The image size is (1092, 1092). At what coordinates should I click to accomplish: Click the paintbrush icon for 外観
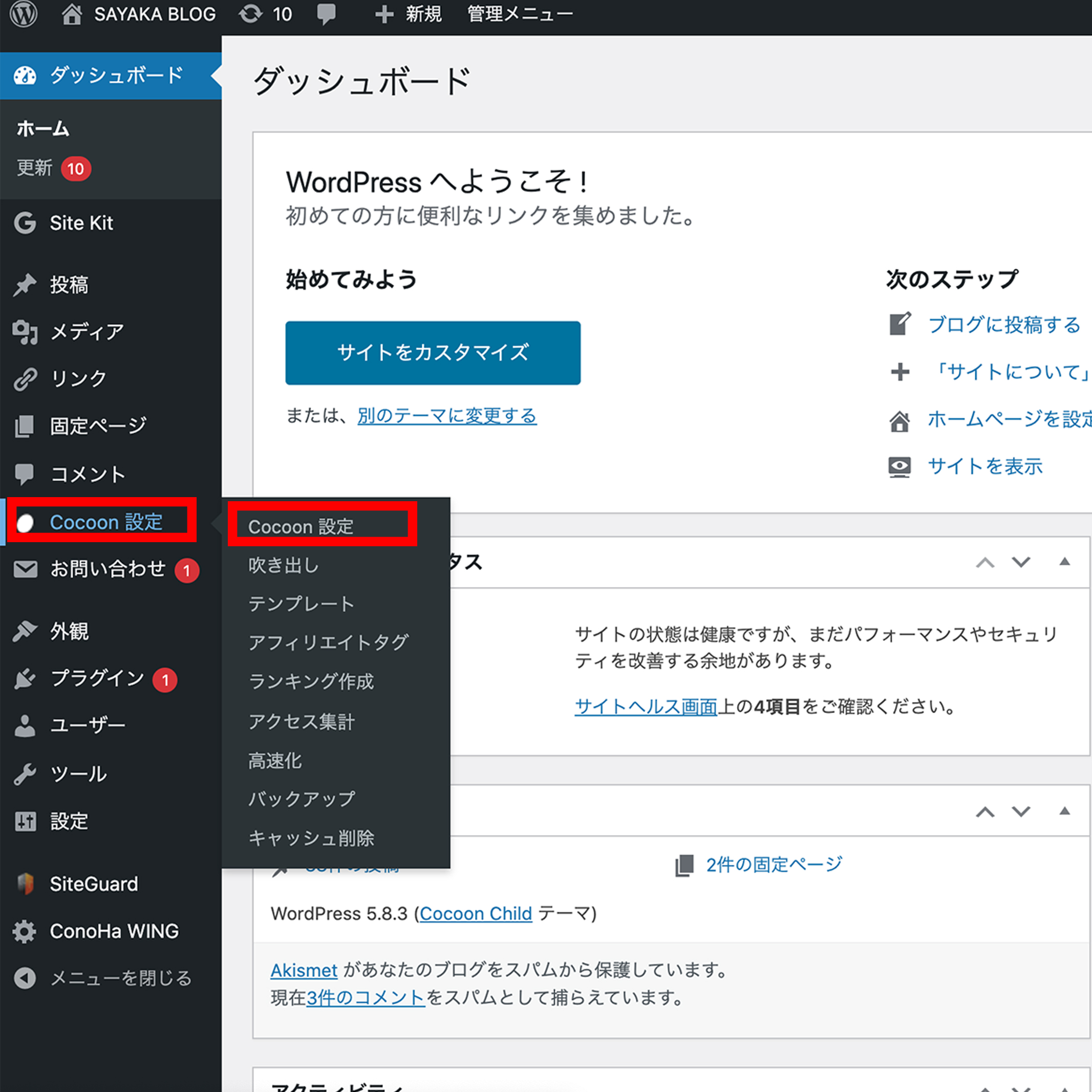tap(25, 631)
